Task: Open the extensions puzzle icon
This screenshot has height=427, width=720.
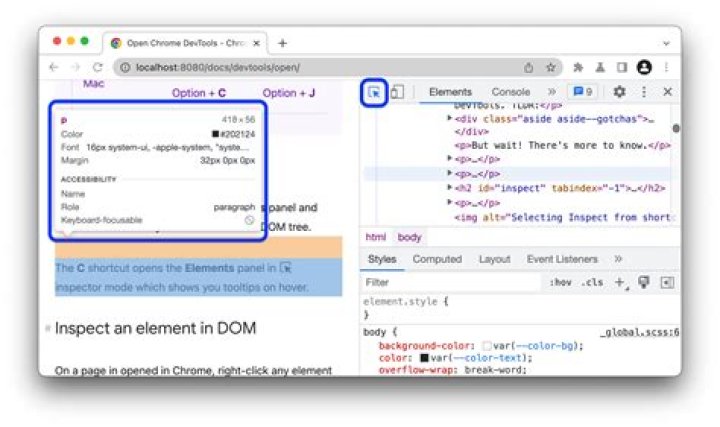Action: tap(578, 67)
